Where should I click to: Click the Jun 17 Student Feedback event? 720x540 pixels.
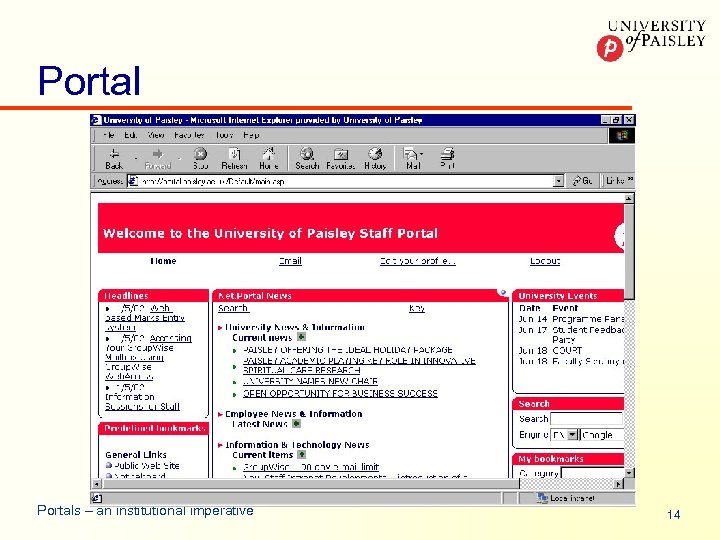571,334
